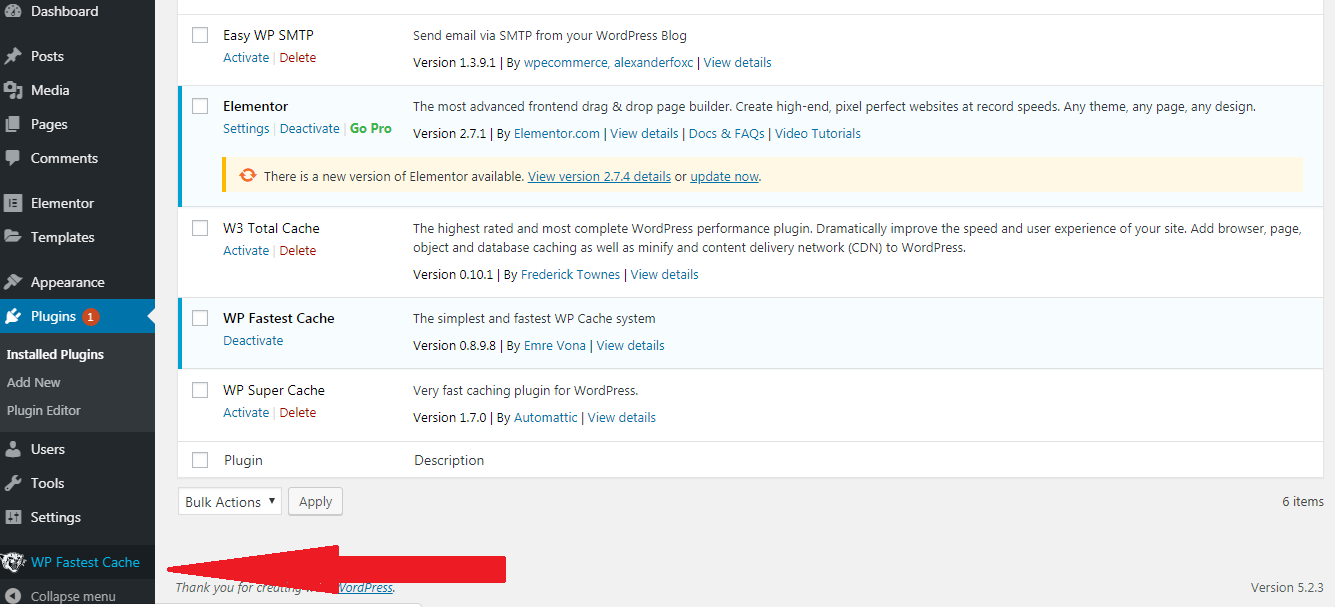Open the Emre Vona author link
This screenshot has width=1335, height=607.
click(557, 345)
